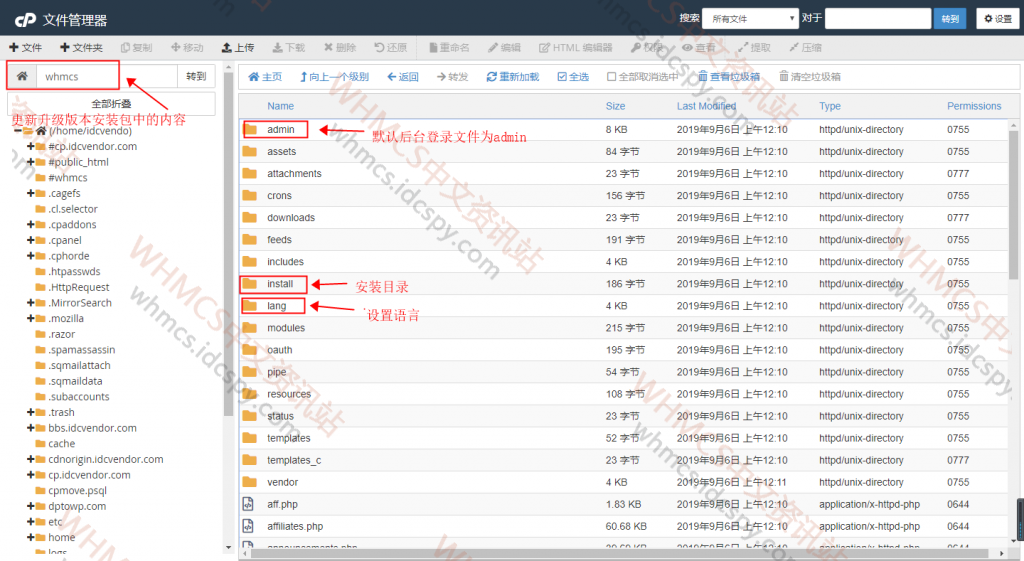1024x561 pixels.
Task: Click the cPanel logo icon
Action: [x=25, y=20]
